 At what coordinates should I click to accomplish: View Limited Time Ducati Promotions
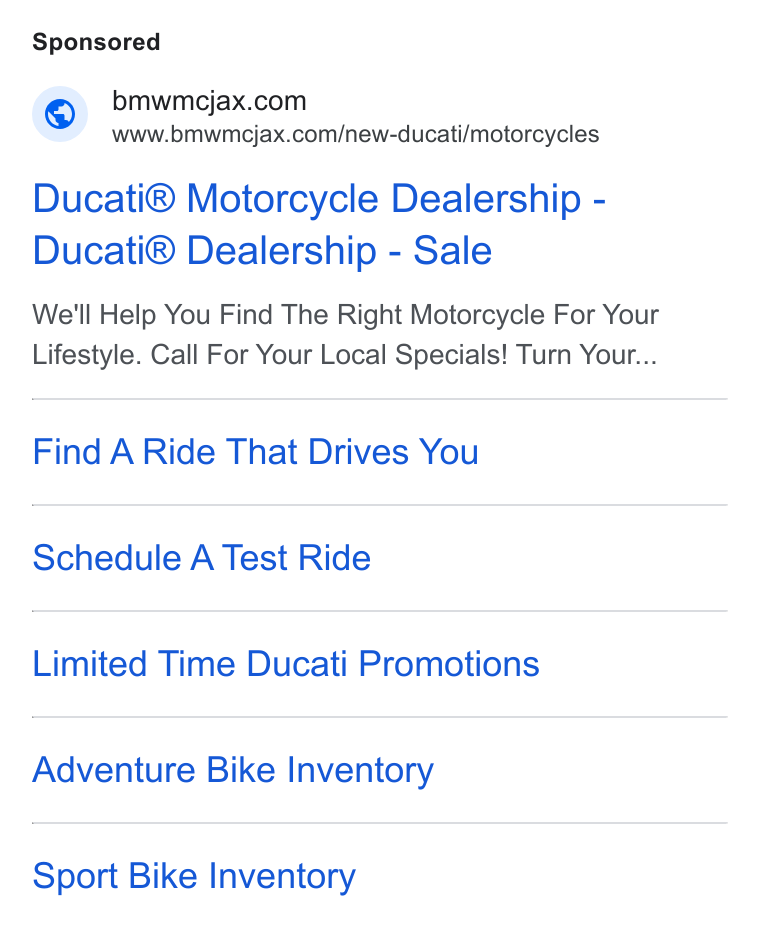pyautogui.click(x=286, y=664)
